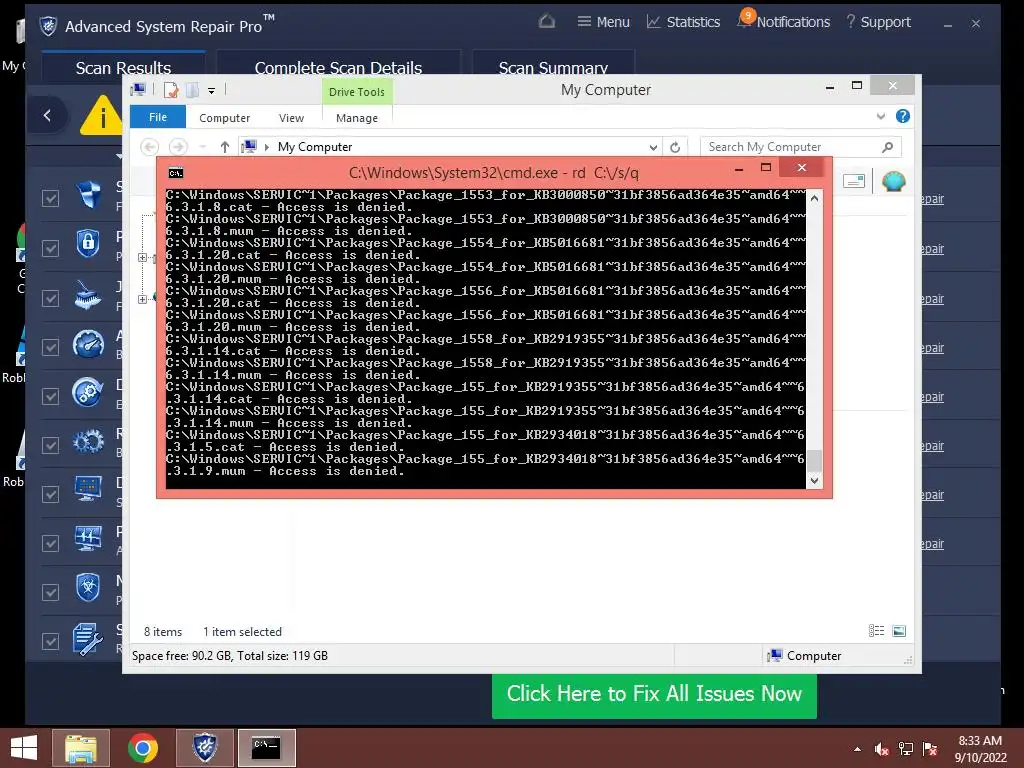Viewport: 1024px width, 768px height.
Task: Click the Advanced System Repair Pro home icon
Action: (547, 22)
